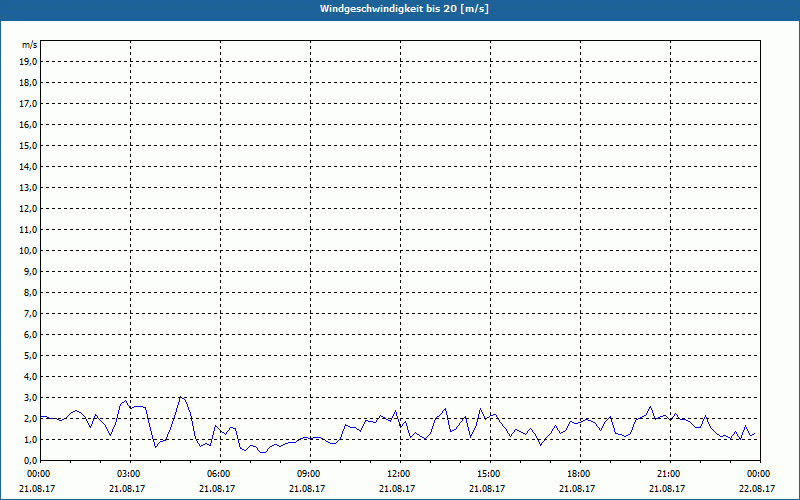This screenshot has width=800, height=500.
Task: Select the 'm/s' unit label
Action: click(x=30, y=45)
